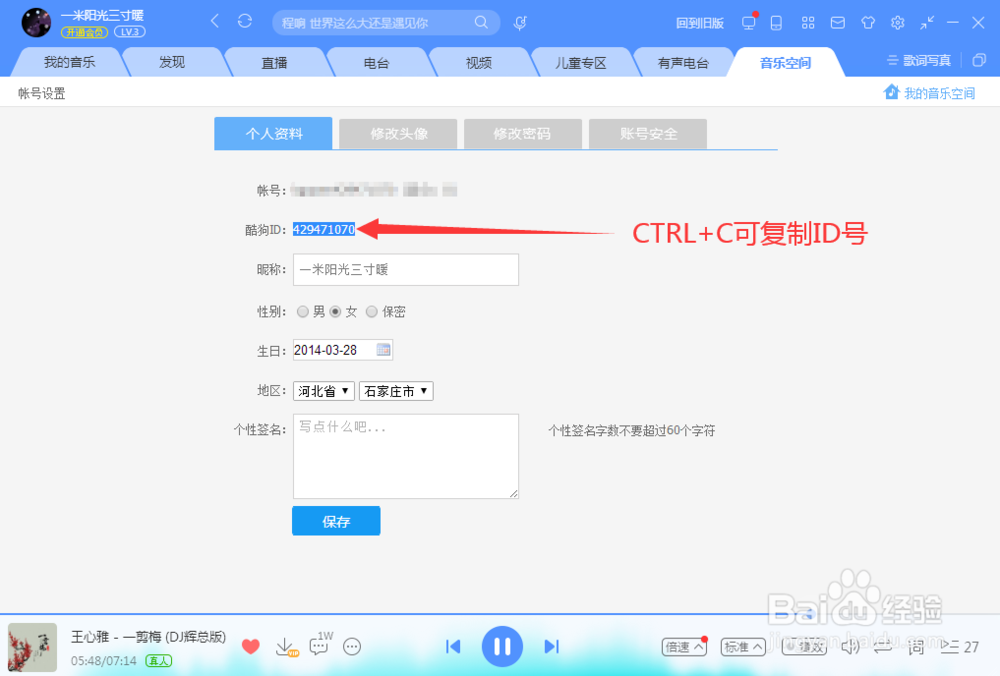
Task: Click the user avatar in the title bar
Action: click(x=36, y=22)
